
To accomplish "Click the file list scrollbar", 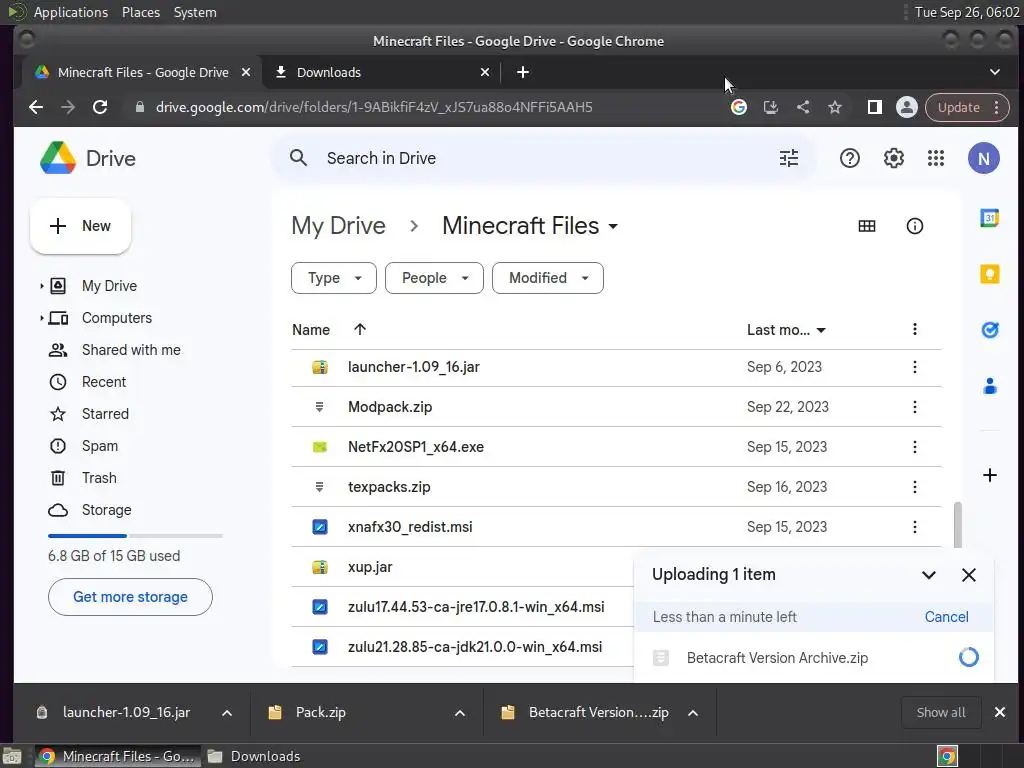I will [x=957, y=524].
